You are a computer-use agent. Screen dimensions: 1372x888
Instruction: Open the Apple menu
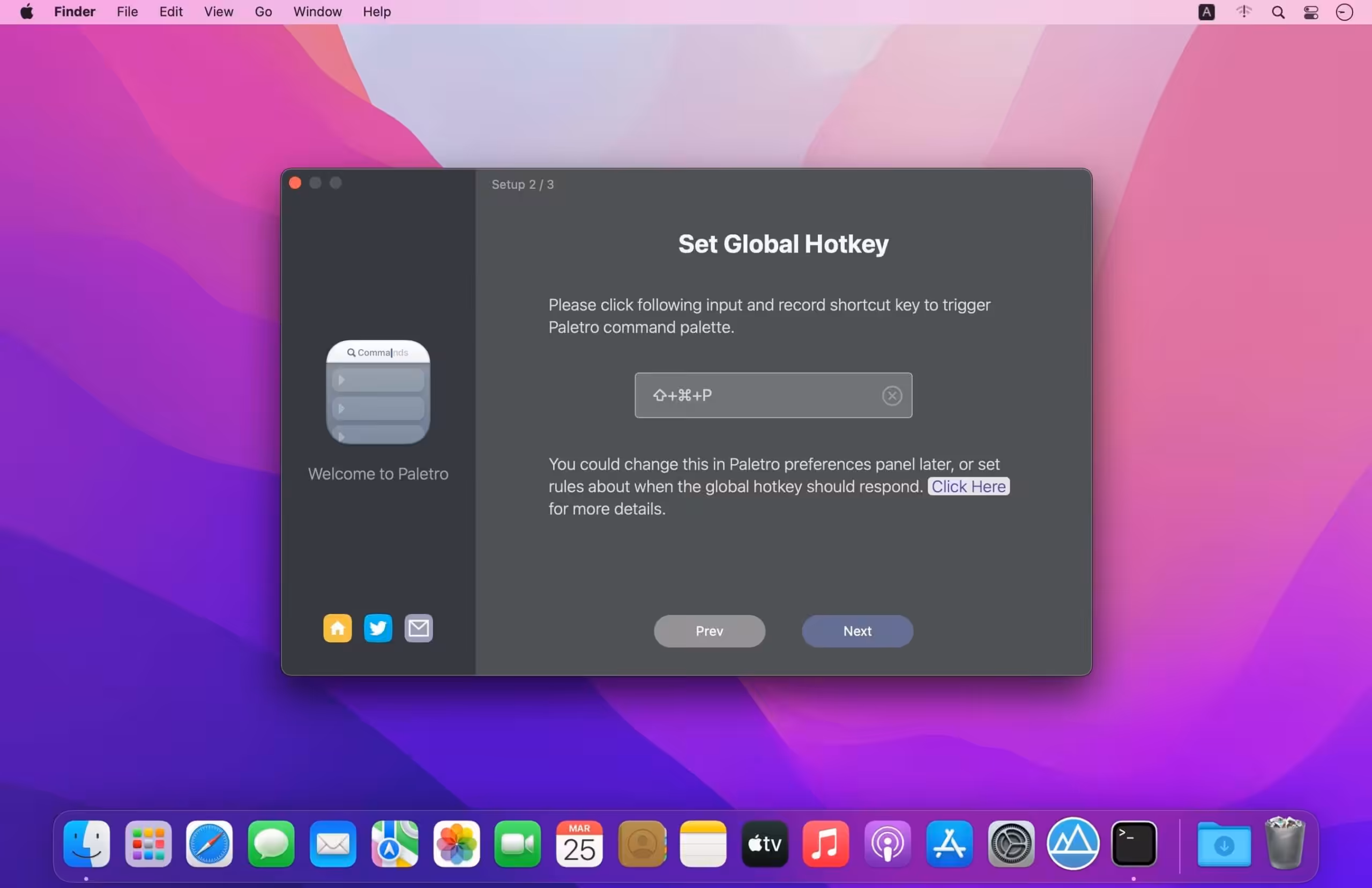tap(26, 12)
